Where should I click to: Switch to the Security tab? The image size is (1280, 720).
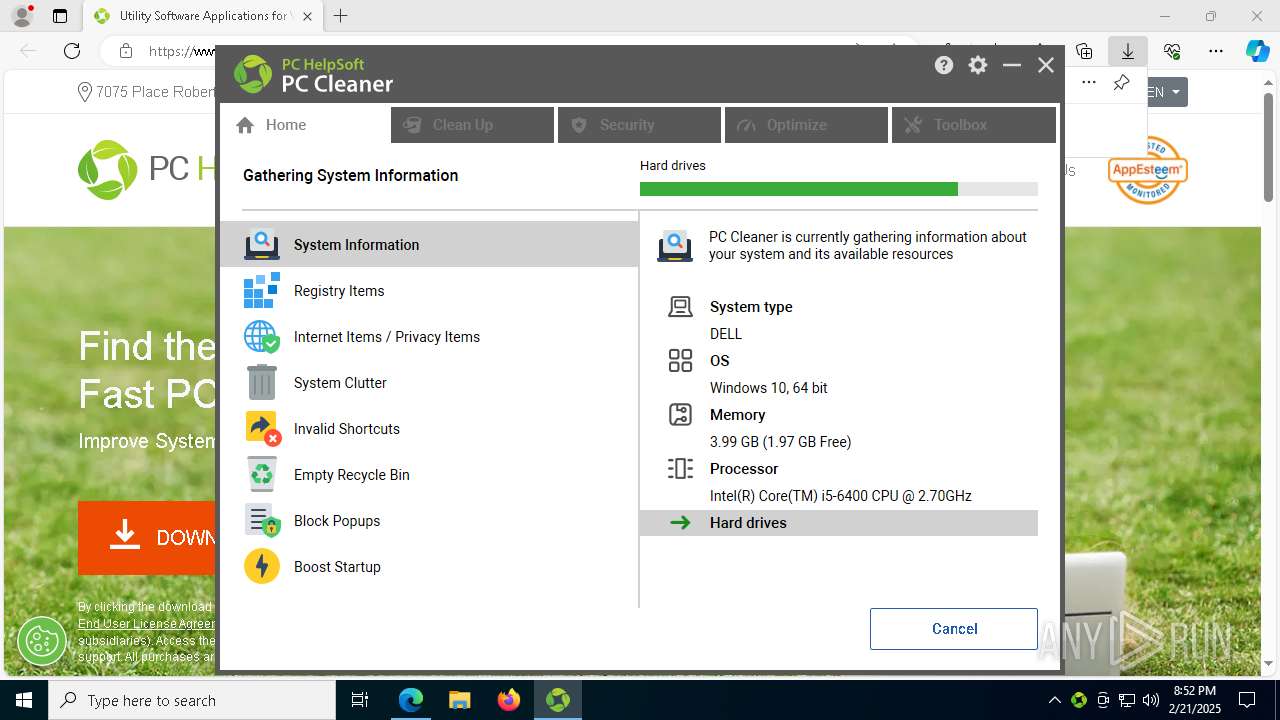click(x=639, y=125)
